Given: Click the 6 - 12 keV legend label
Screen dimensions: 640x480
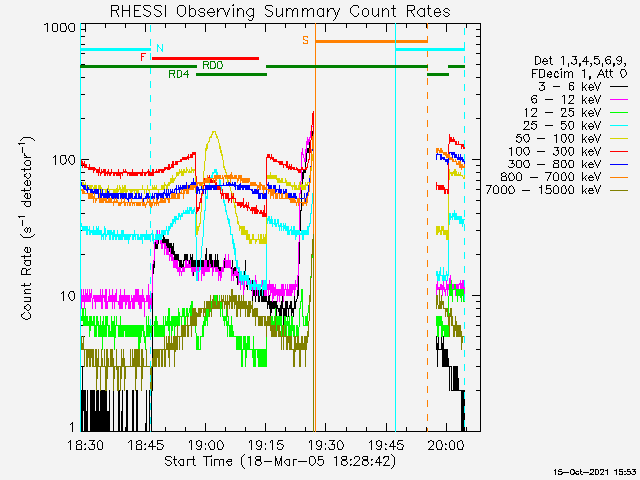Looking at the screenshot, I should (x=566, y=100).
